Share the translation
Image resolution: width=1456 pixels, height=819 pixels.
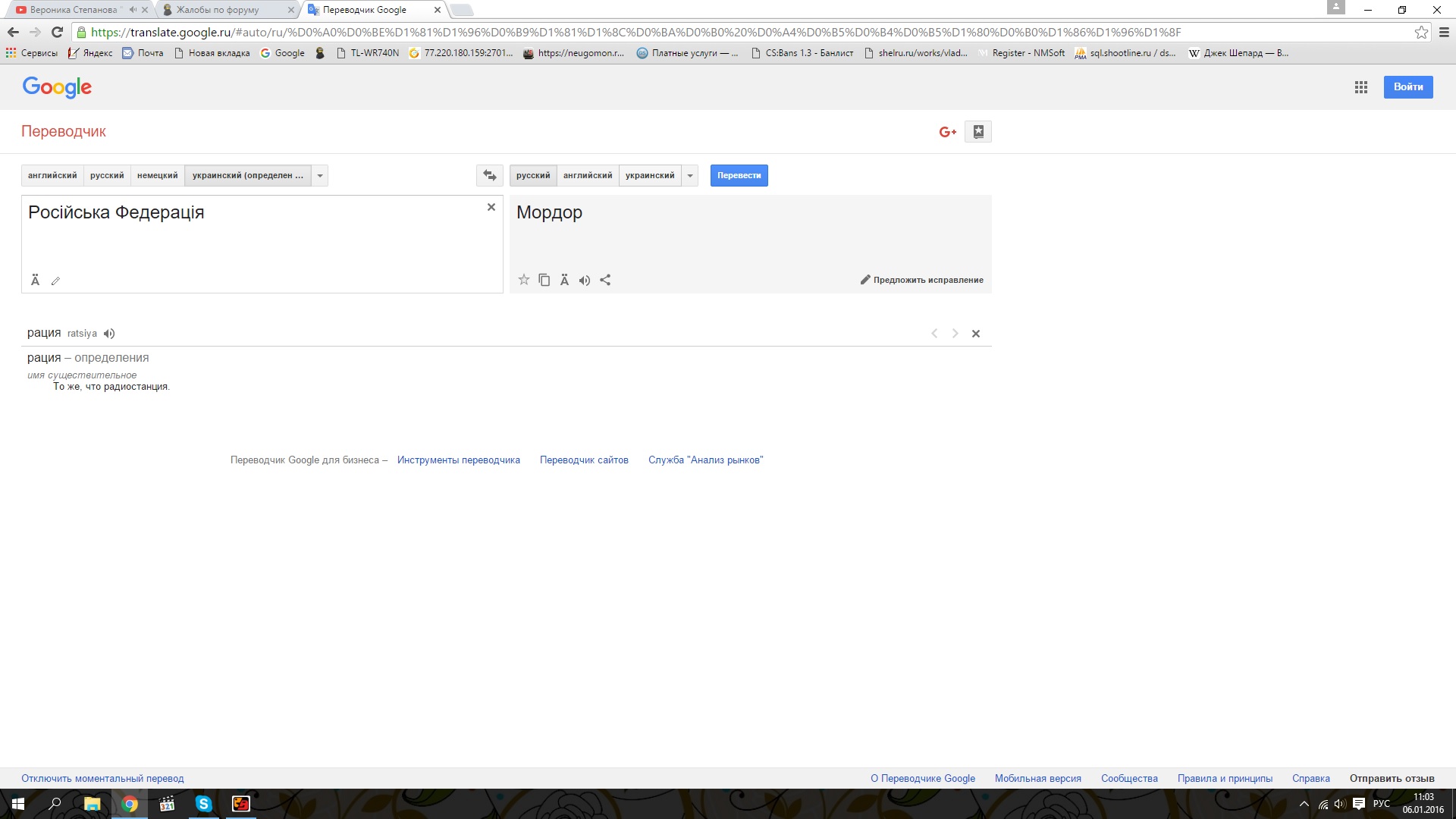pos(605,280)
